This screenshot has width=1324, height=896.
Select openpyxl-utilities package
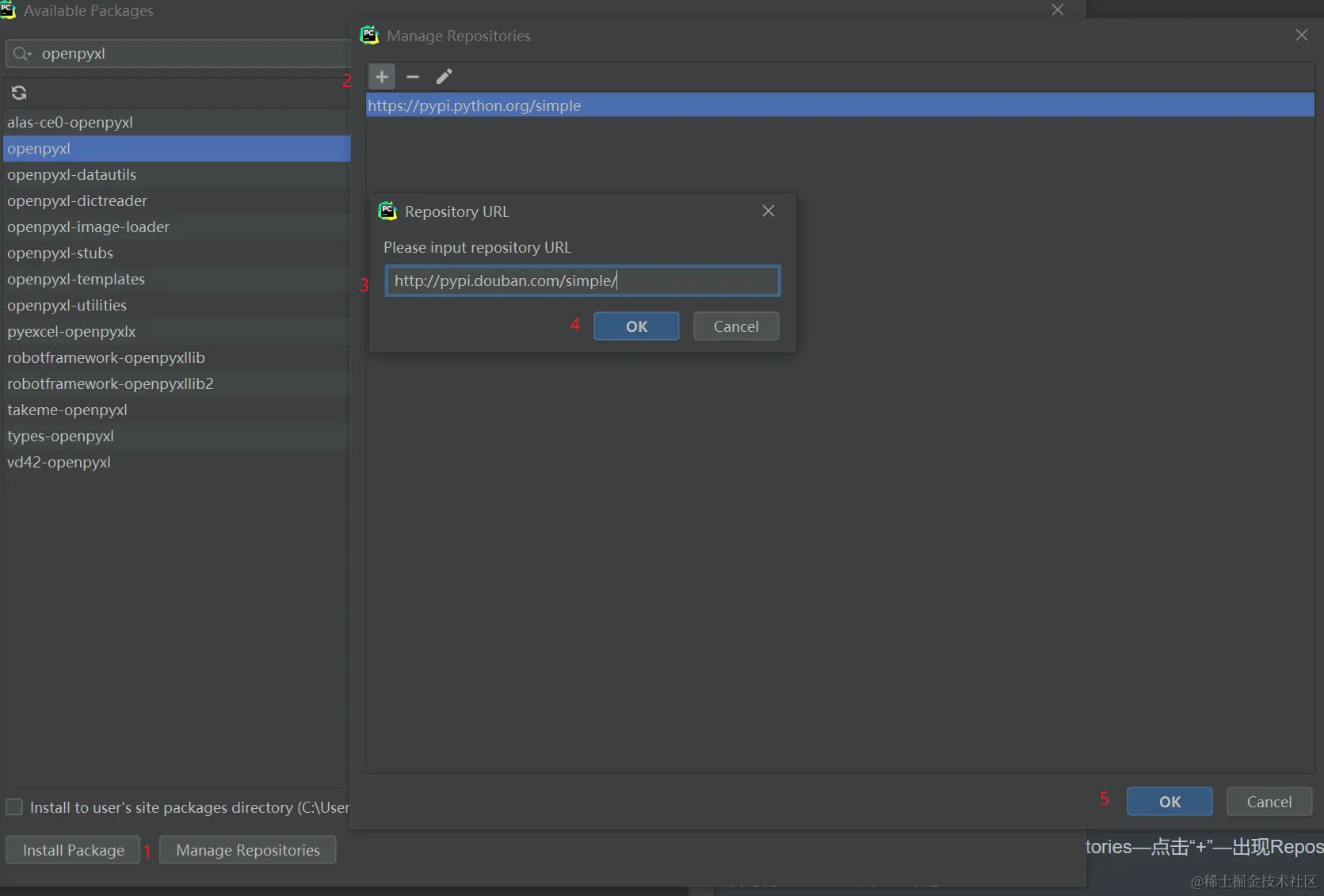177,305
